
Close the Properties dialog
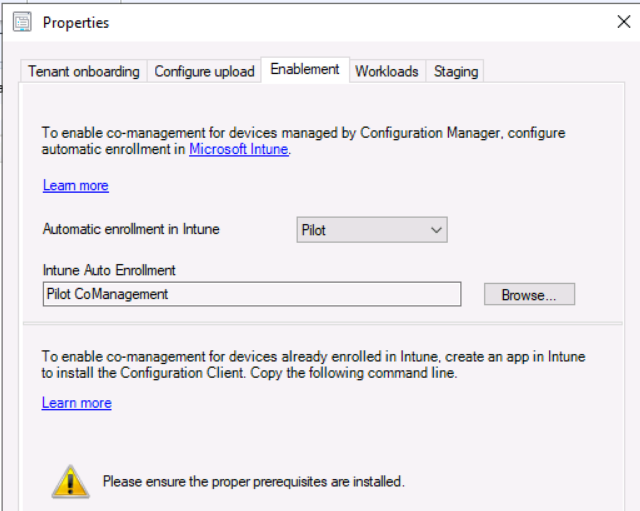click(x=623, y=21)
